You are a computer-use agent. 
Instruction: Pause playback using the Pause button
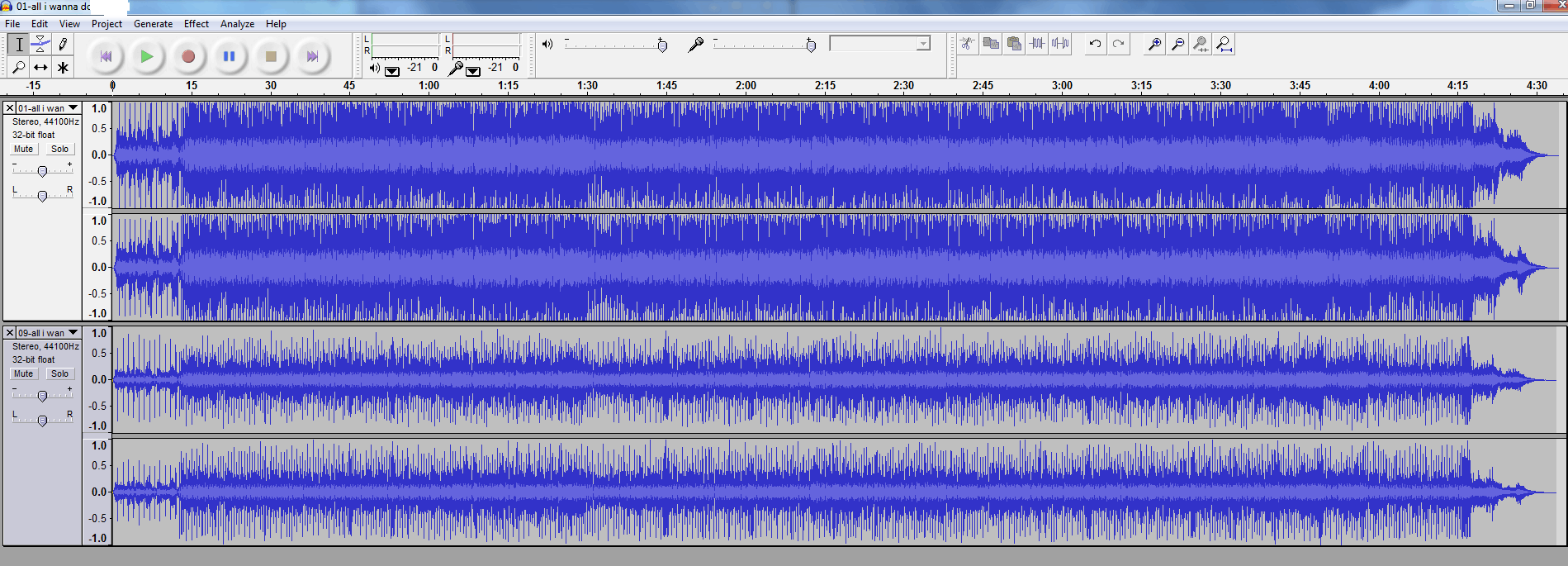click(230, 56)
